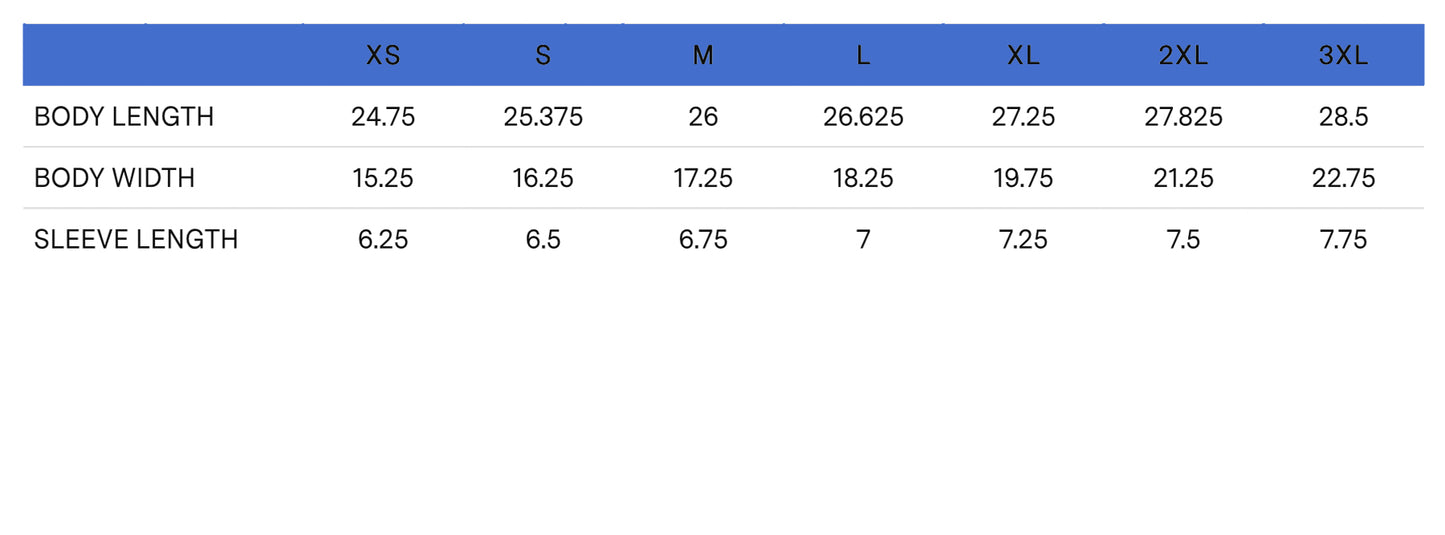Select the BODY WIDTH row label
The height and width of the screenshot is (535, 1445).
click(x=114, y=178)
